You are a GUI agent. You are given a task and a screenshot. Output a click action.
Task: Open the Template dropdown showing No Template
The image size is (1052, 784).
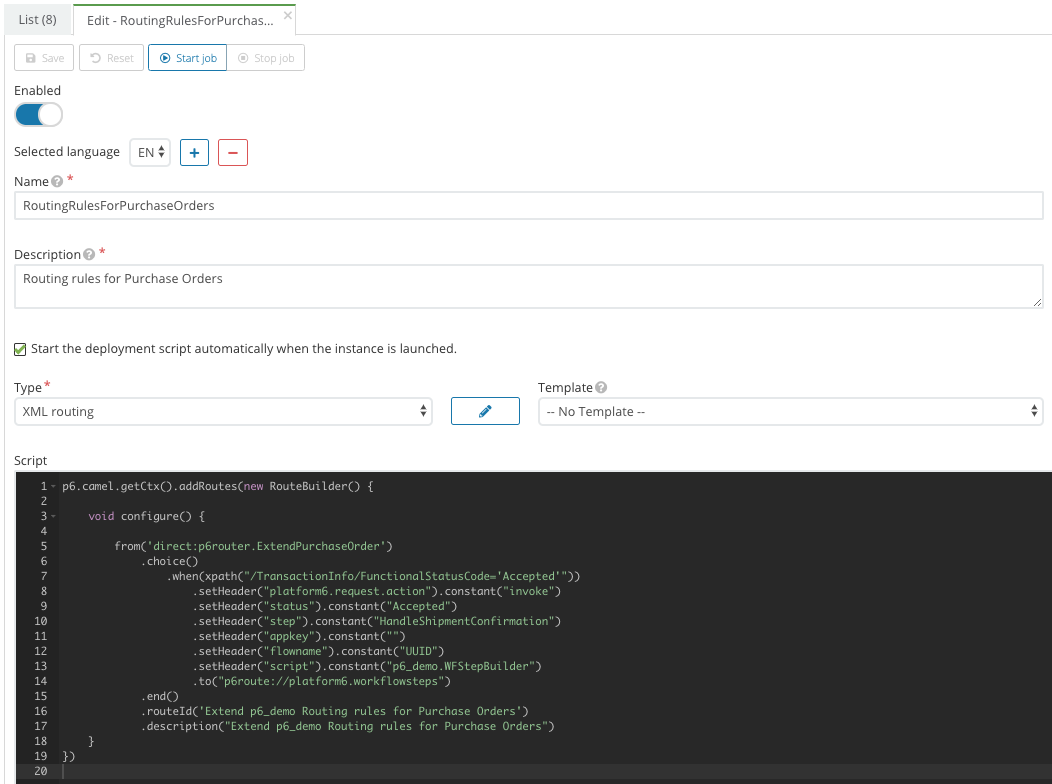790,410
